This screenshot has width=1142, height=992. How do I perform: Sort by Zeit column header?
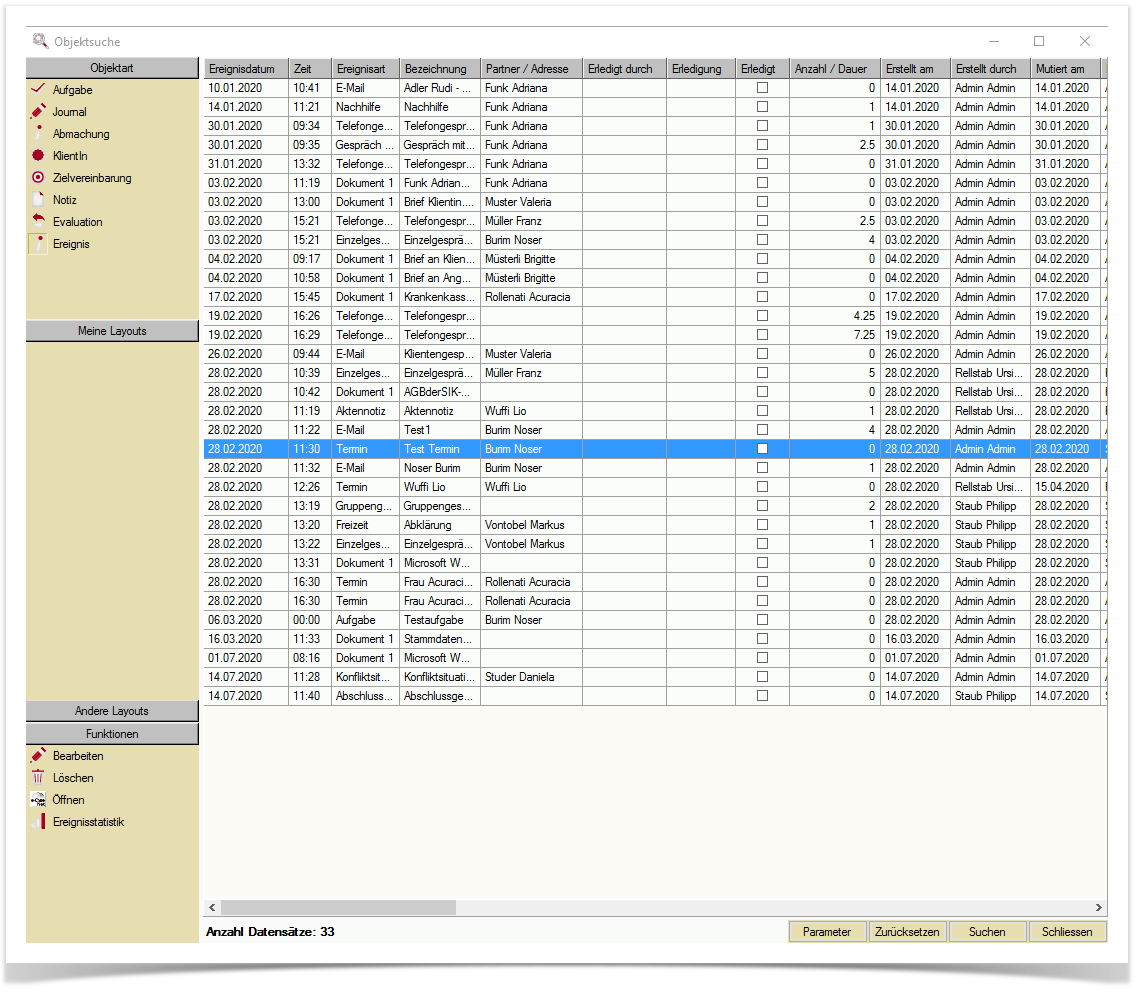(x=310, y=68)
